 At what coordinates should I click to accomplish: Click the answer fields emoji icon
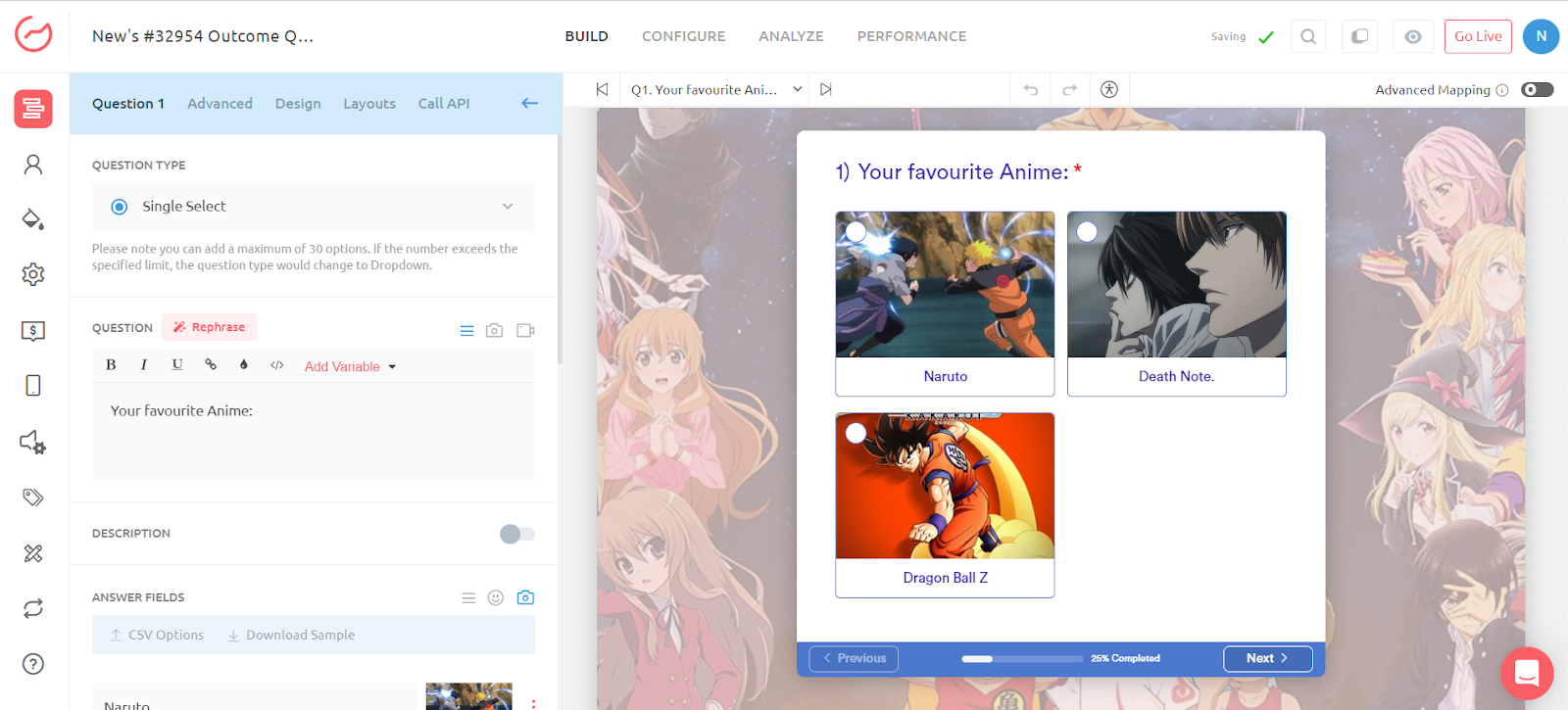coord(496,597)
